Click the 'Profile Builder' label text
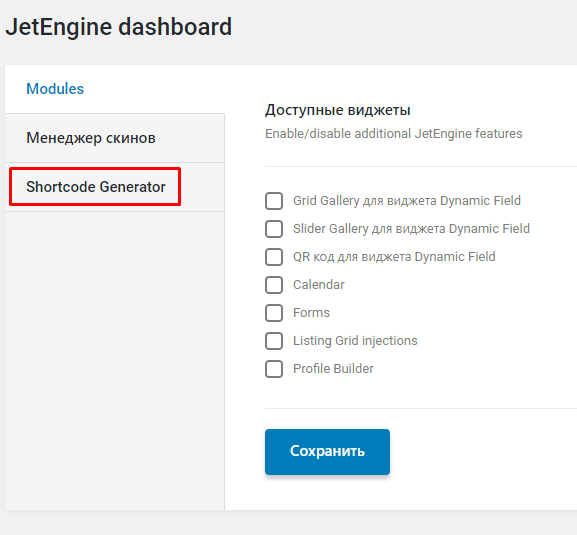Image resolution: width=577 pixels, height=535 pixels. click(x=333, y=369)
